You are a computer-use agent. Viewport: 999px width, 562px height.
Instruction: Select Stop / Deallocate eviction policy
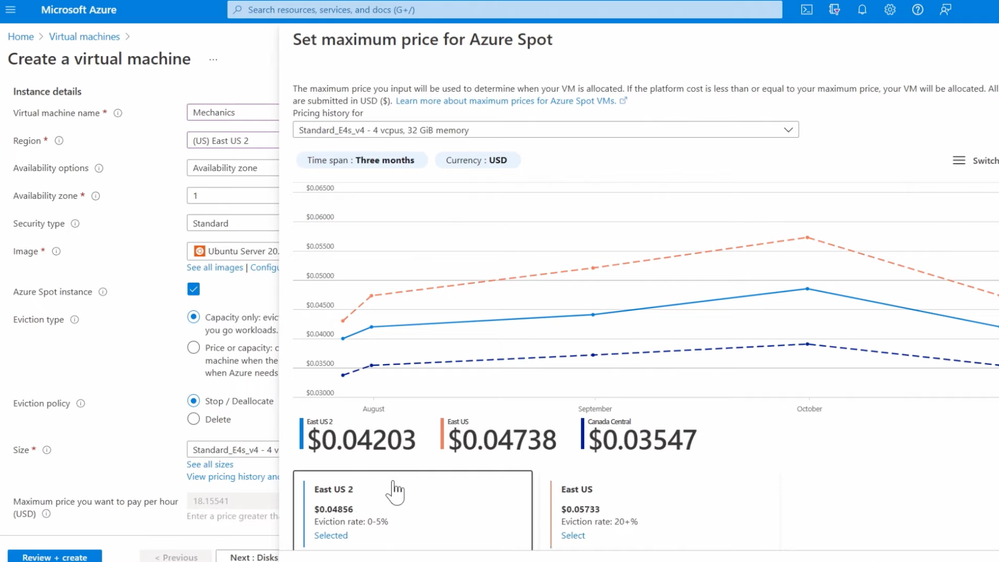coord(194,401)
